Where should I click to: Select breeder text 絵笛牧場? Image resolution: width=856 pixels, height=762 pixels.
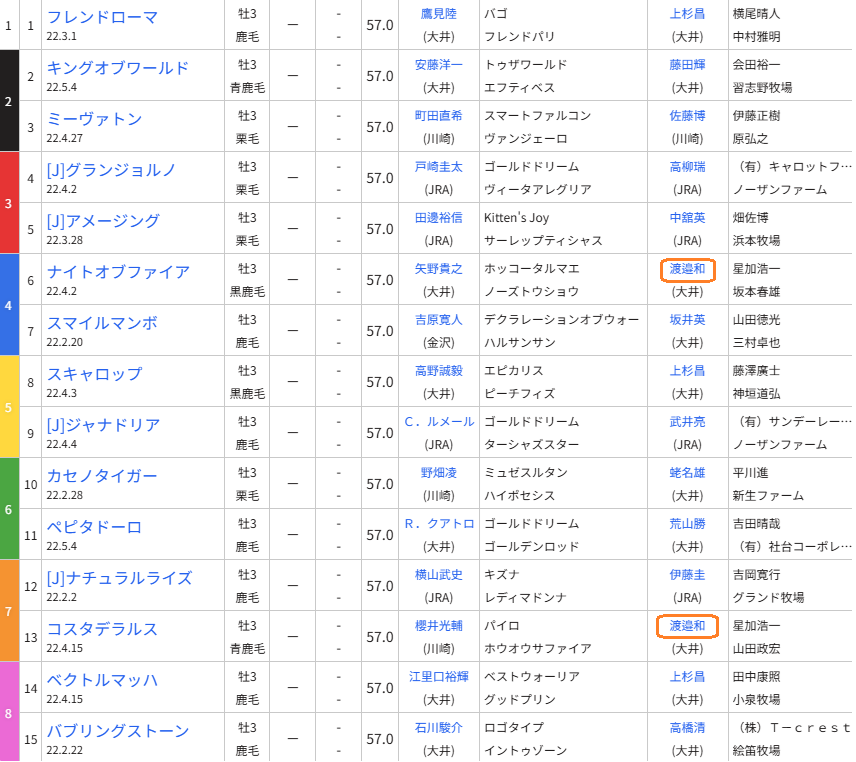[756, 751]
